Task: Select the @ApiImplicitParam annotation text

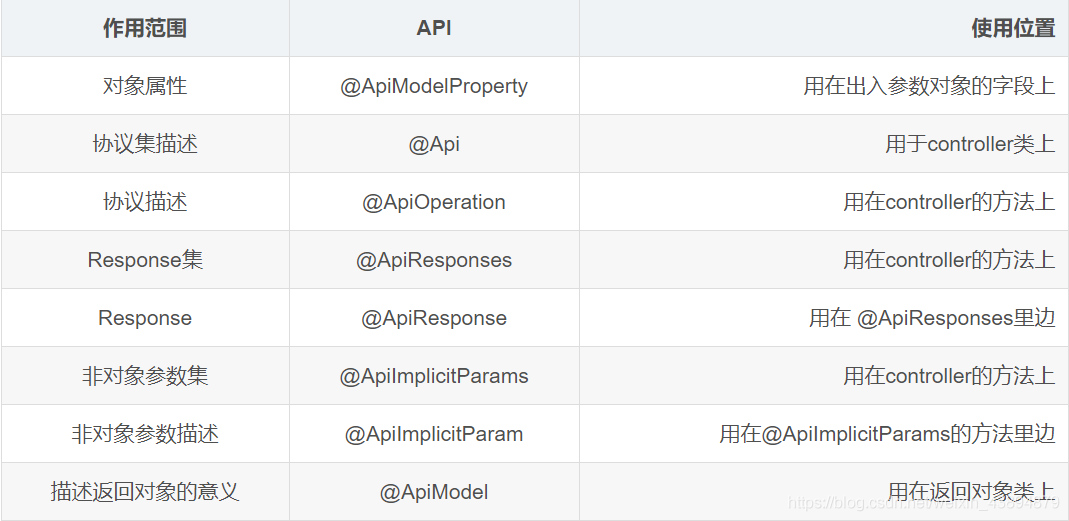Action: 434,434
